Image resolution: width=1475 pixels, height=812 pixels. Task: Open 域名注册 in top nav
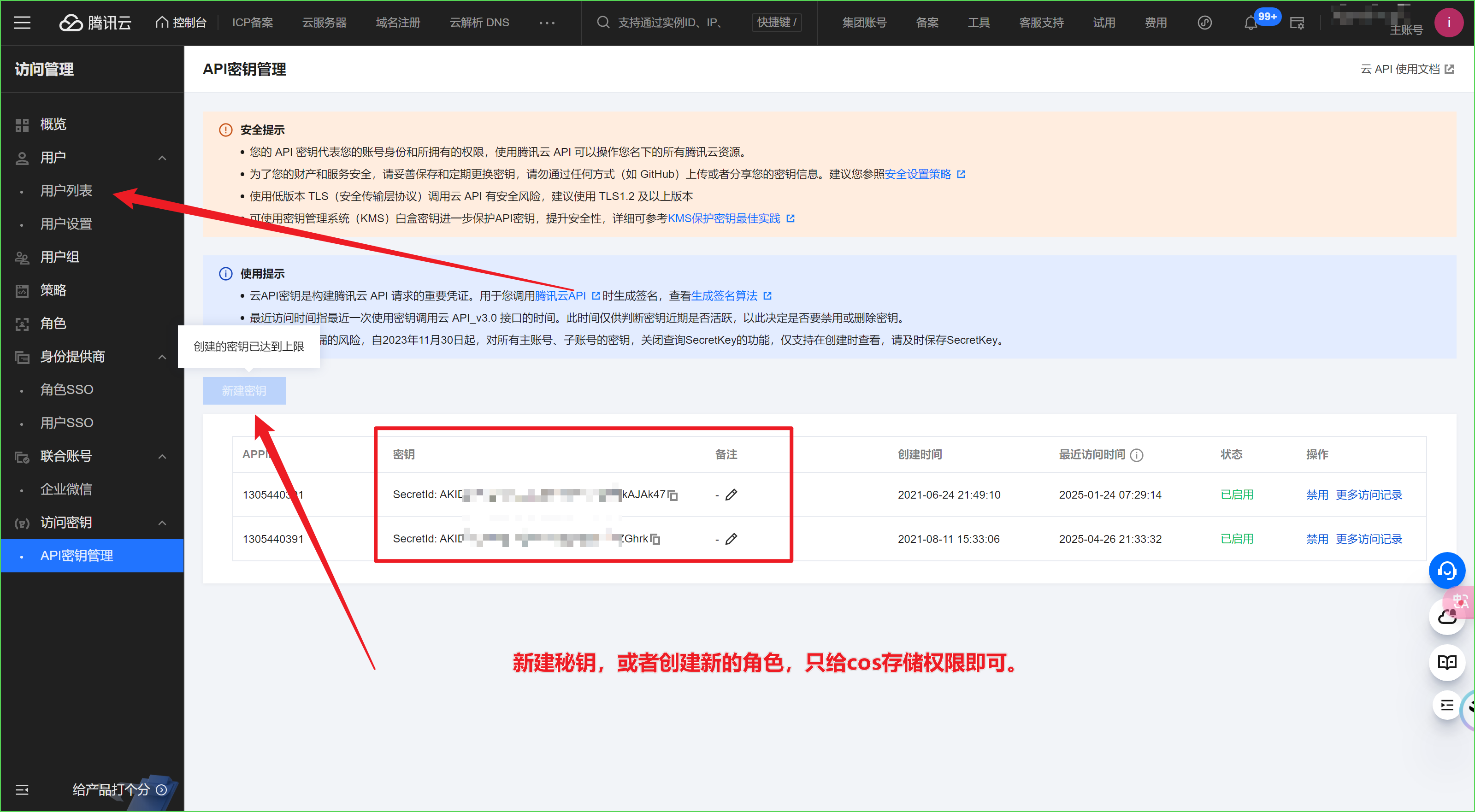(x=398, y=22)
